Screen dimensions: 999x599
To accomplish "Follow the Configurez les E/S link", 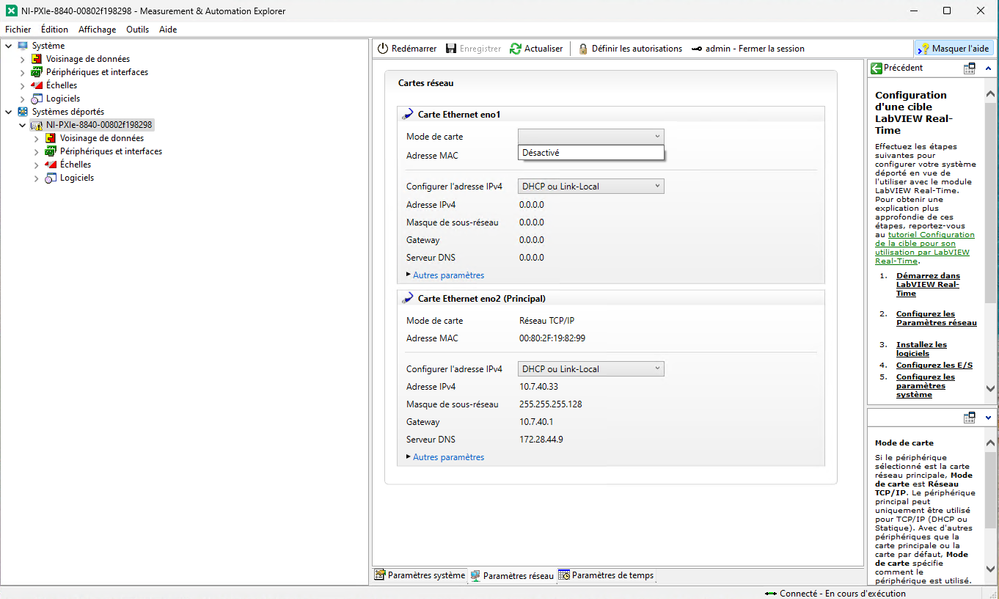I will (934, 365).
